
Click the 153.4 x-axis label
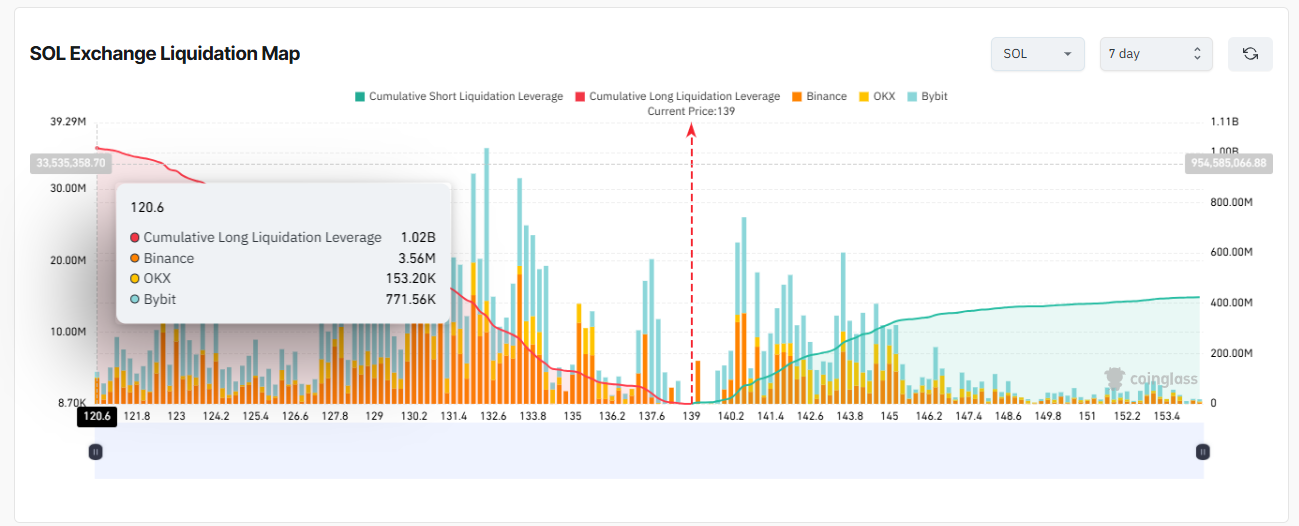[x=1167, y=416]
